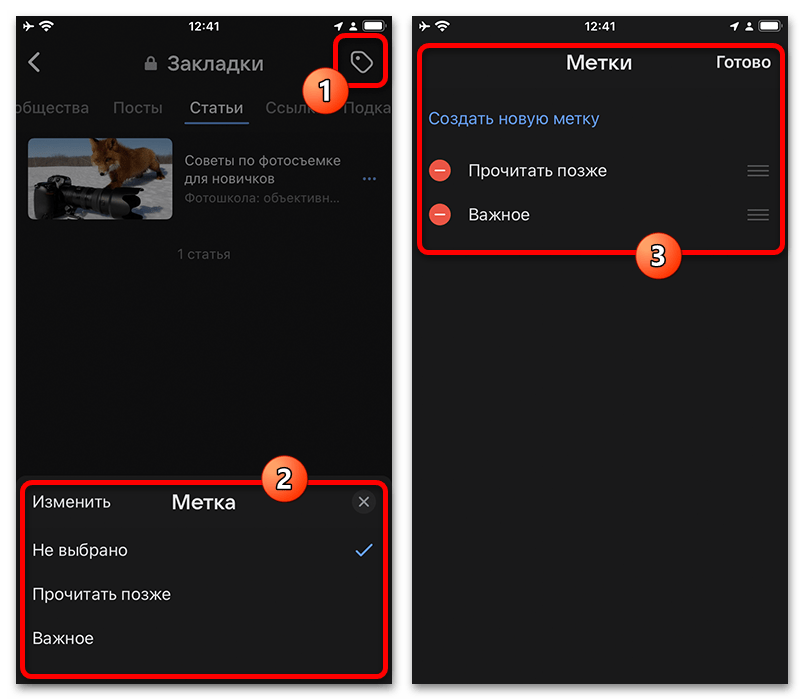Tap the reorder handle next to Важное
The width and height of the screenshot is (804, 700).
click(x=758, y=215)
